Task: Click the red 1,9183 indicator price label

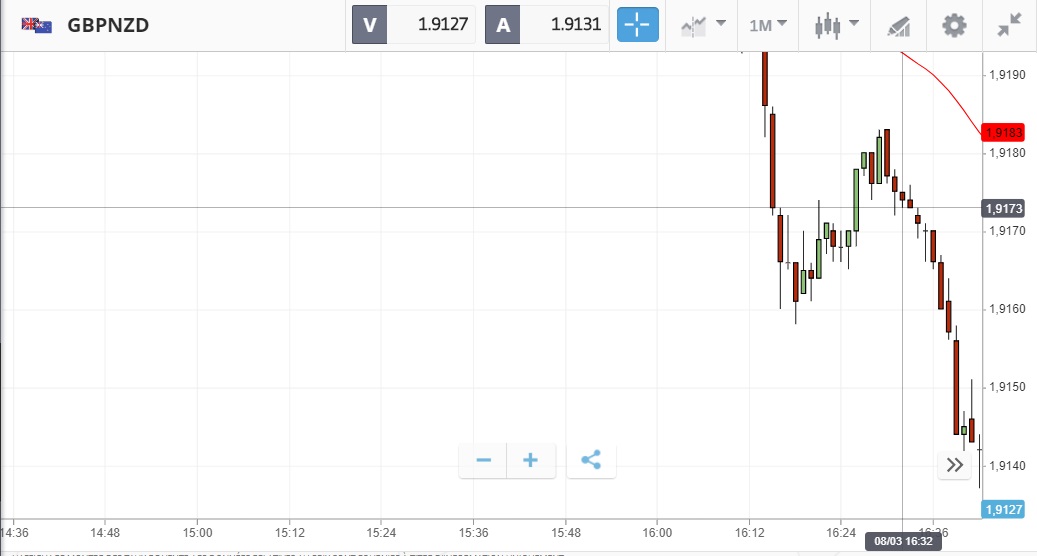Action: coord(1003,133)
